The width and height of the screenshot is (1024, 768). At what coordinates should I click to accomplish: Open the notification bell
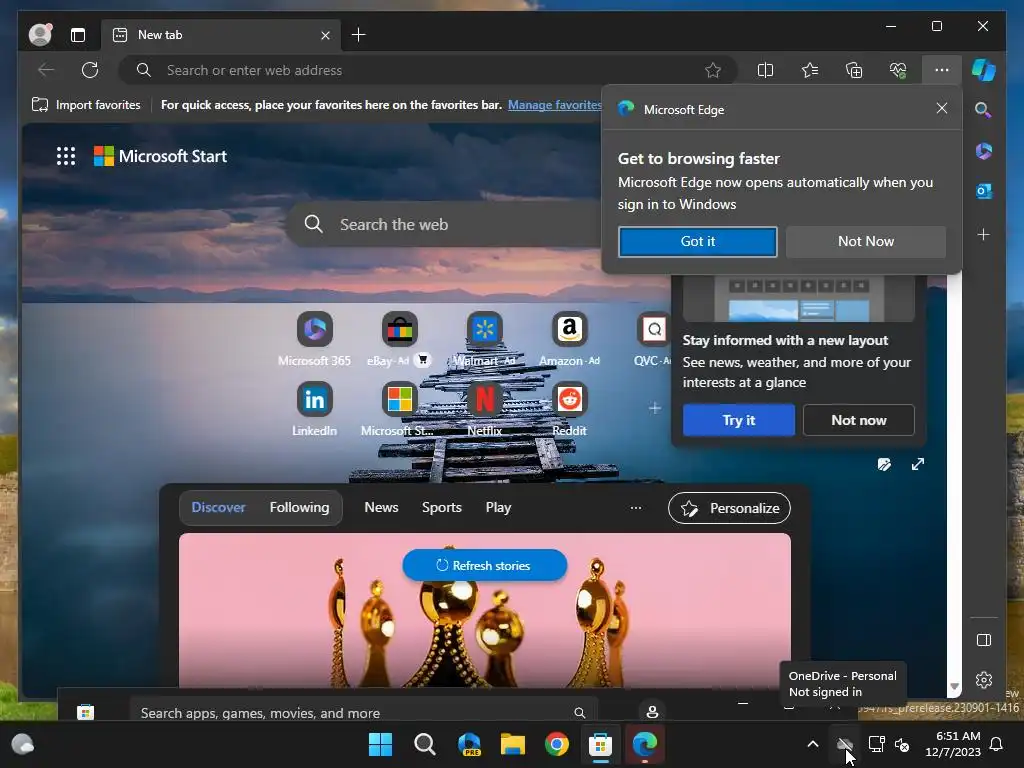coord(997,744)
